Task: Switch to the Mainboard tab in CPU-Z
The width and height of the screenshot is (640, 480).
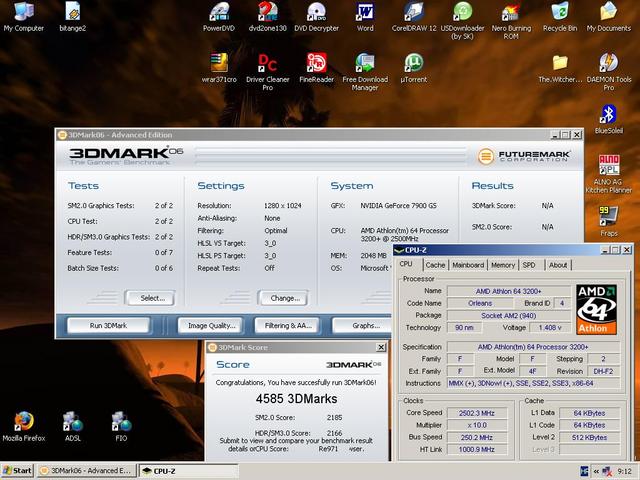Action: (x=468, y=265)
